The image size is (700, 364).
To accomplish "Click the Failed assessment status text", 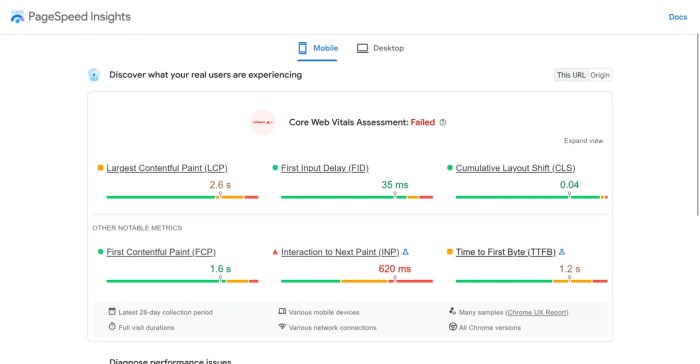I will 422,122.
